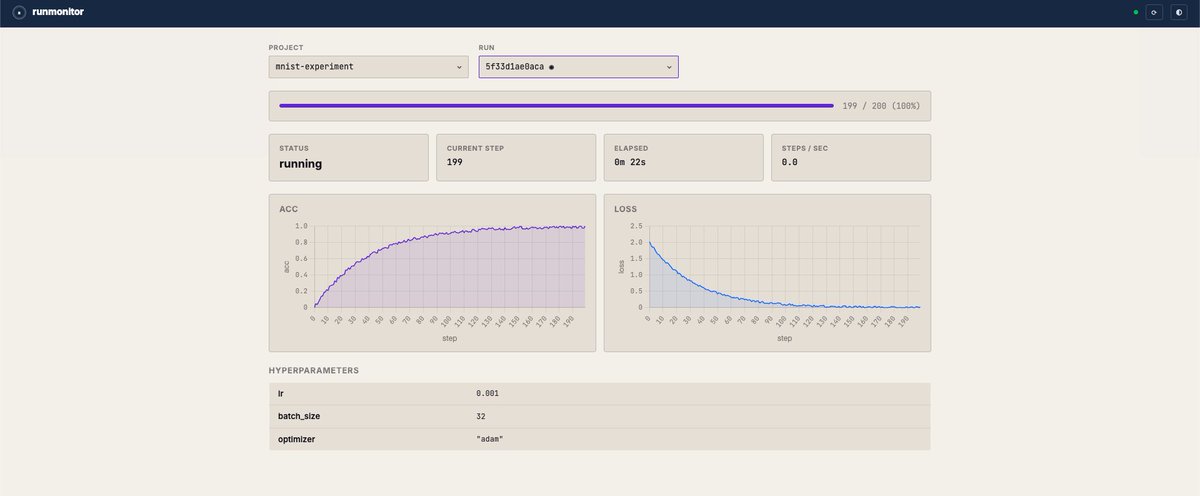Click the batch_size value 32

[x=481, y=416]
